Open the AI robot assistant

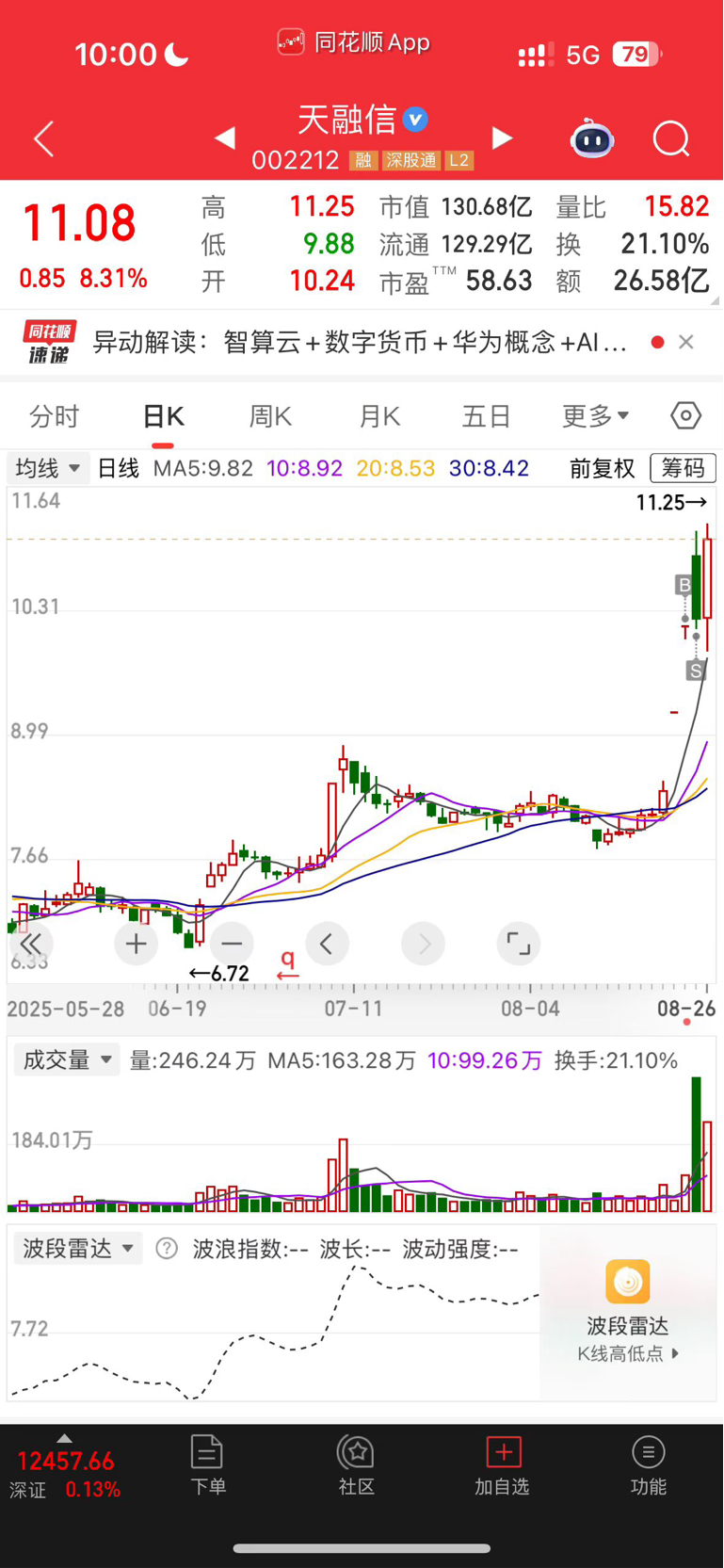(x=591, y=139)
